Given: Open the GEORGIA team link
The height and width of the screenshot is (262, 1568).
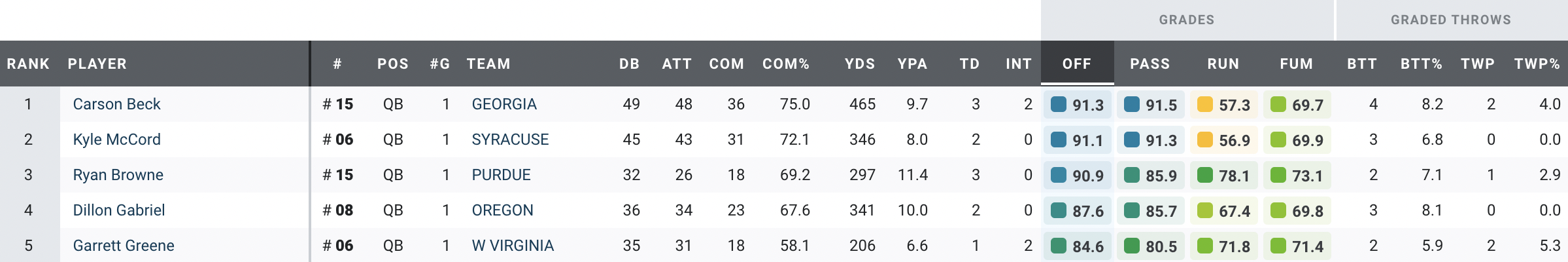Looking at the screenshot, I should pos(503,104).
